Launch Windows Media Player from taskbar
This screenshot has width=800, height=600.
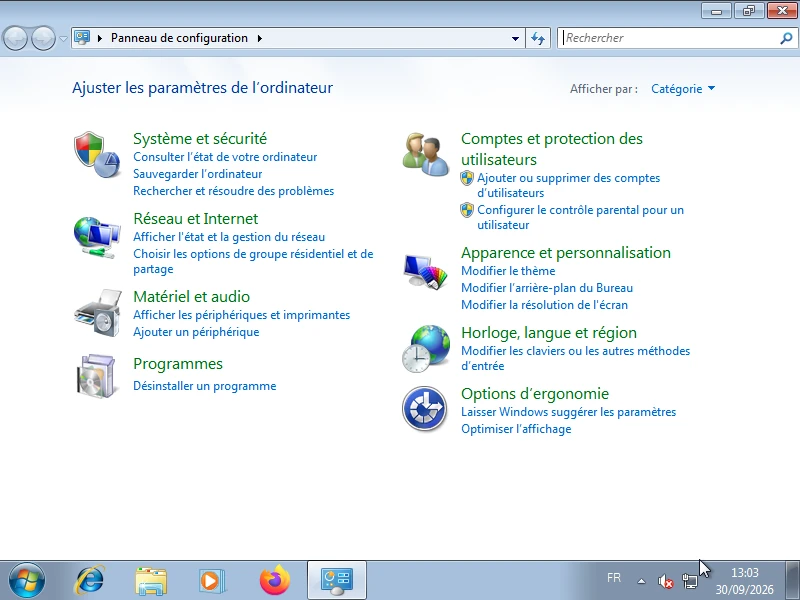[211, 581]
